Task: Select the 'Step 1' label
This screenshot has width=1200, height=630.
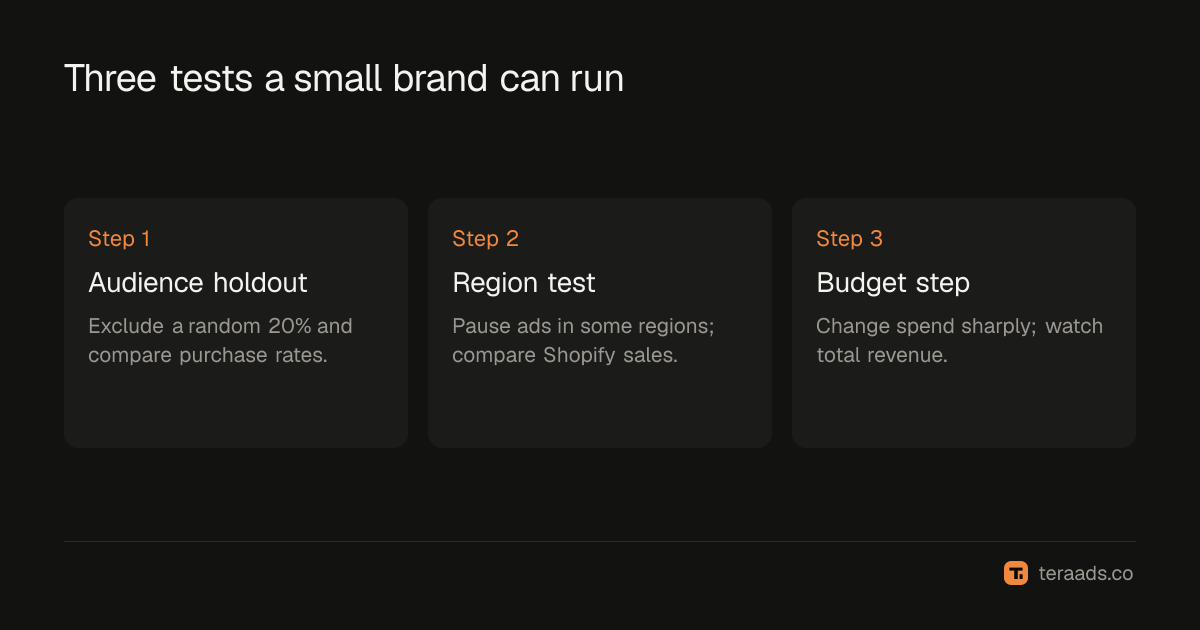Action: coord(119,239)
